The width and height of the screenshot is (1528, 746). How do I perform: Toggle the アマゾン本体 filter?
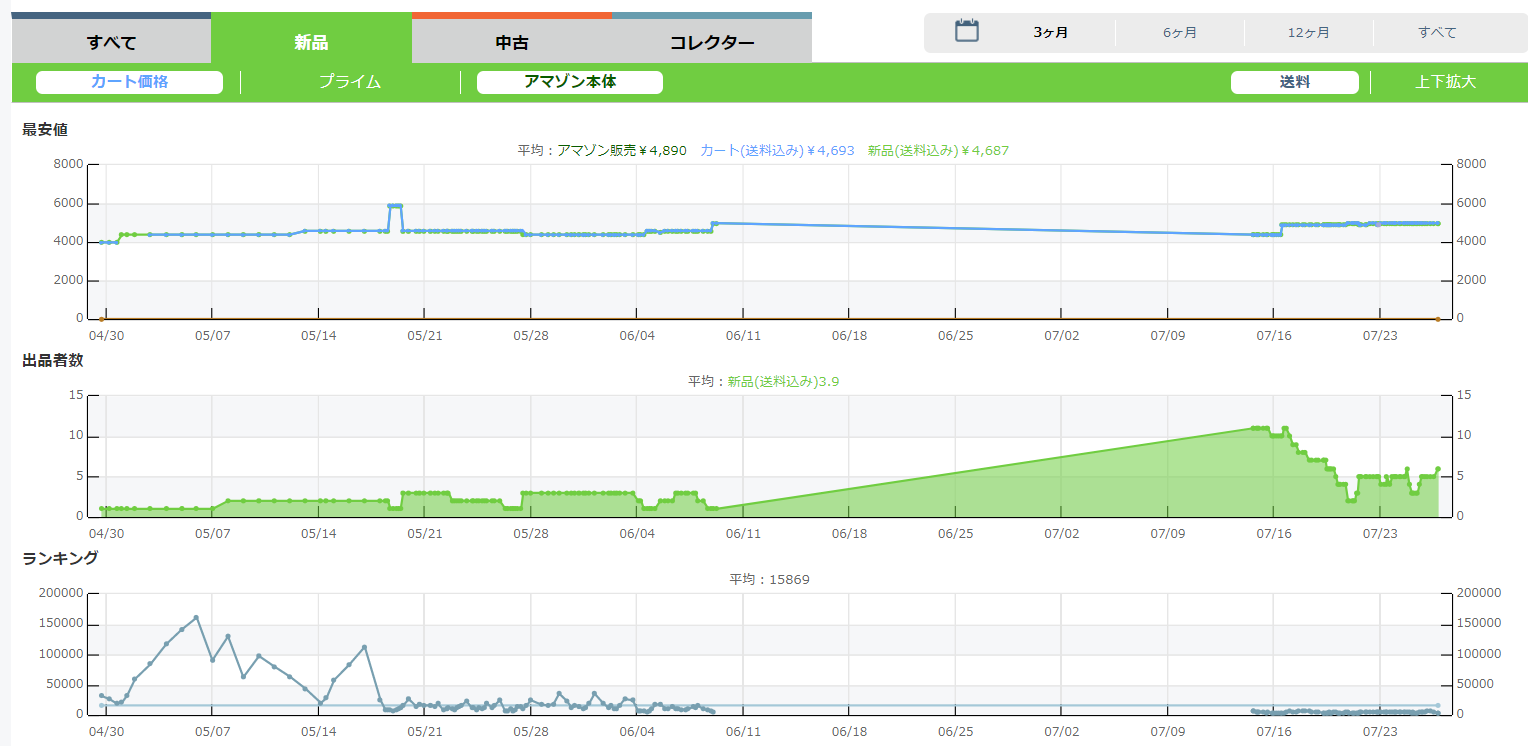click(x=569, y=82)
